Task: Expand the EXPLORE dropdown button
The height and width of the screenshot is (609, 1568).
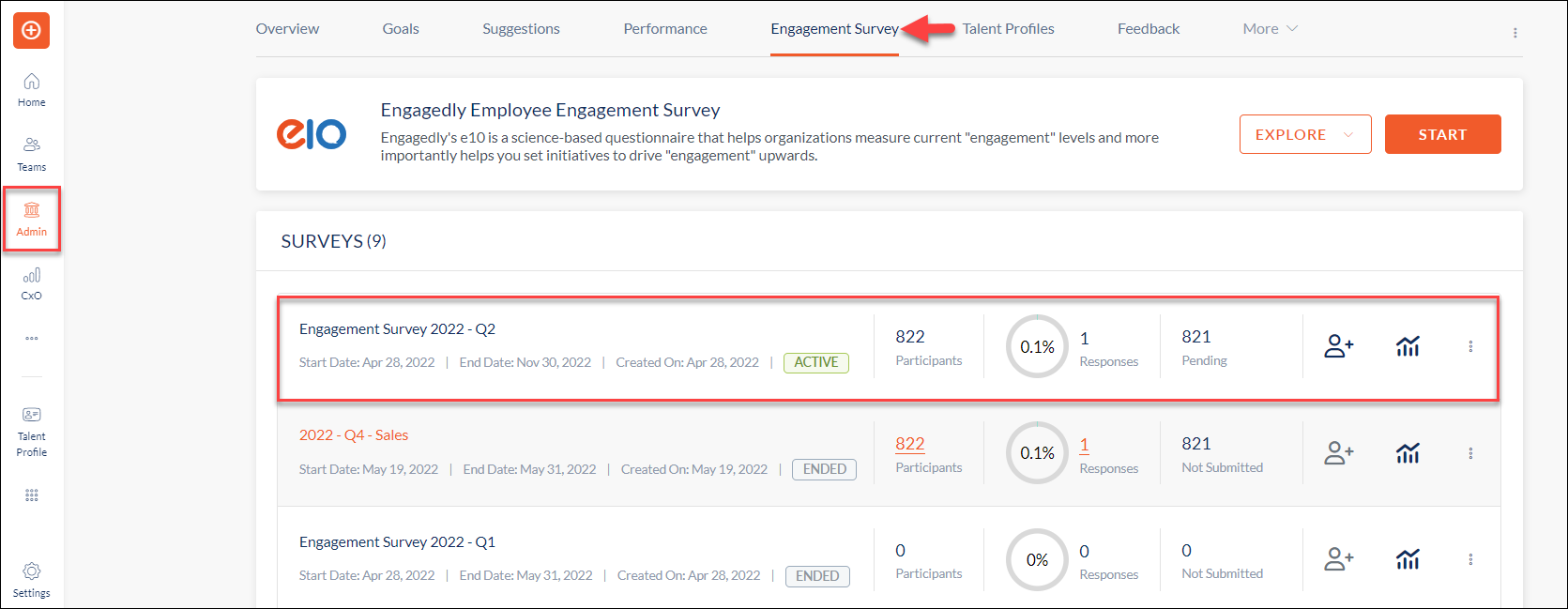Action: click(1305, 134)
